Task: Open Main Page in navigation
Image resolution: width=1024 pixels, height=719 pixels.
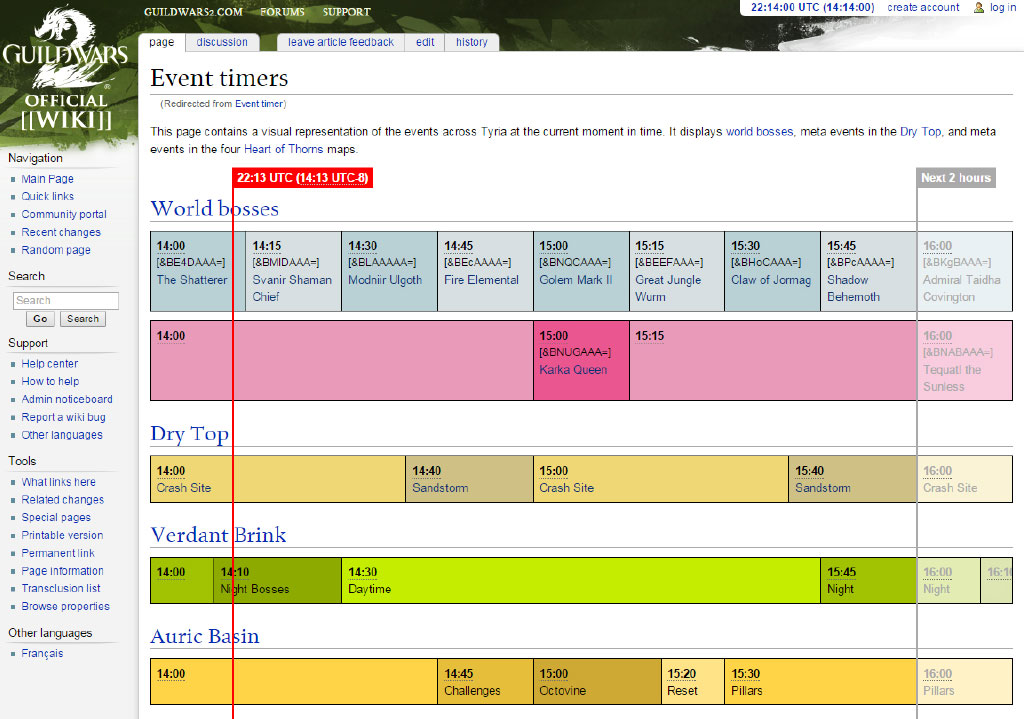Action: [48, 179]
